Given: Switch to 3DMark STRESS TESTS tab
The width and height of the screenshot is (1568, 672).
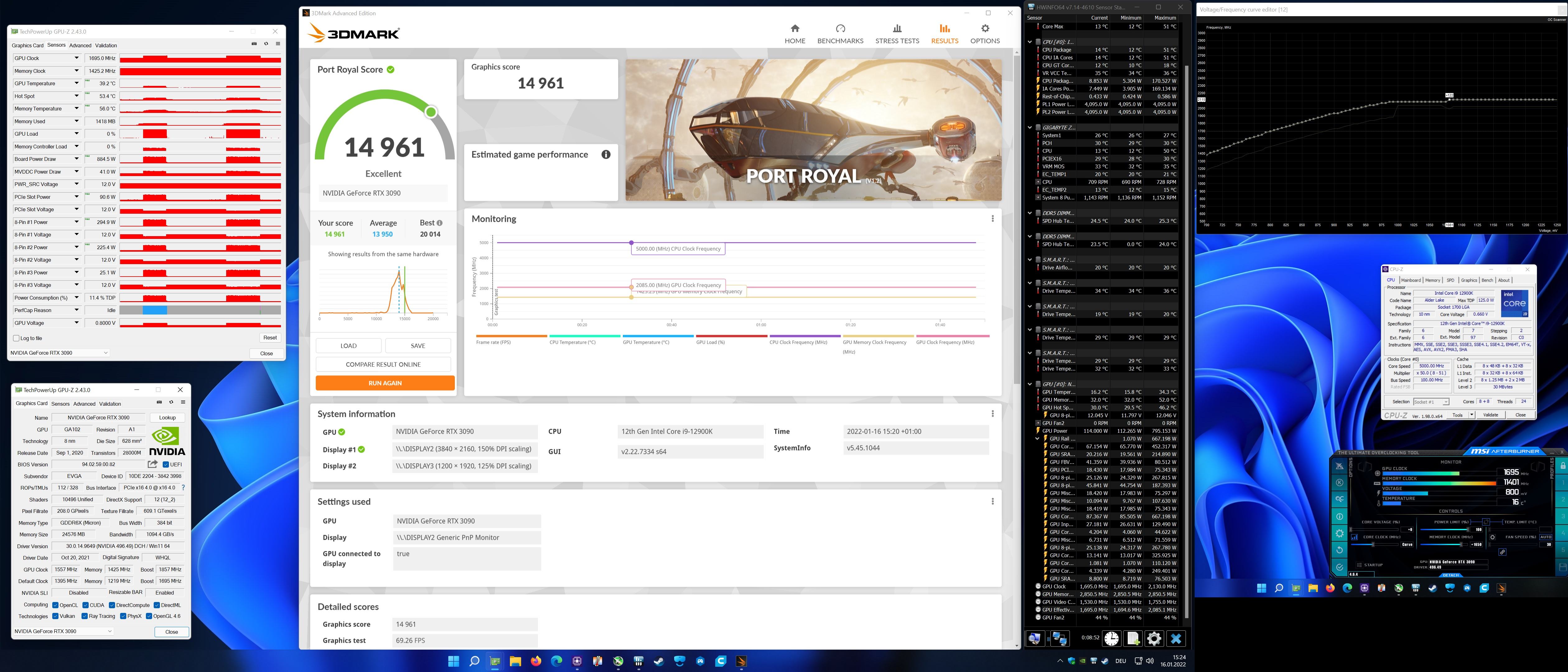Looking at the screenshot, I should tap(897, 34).
